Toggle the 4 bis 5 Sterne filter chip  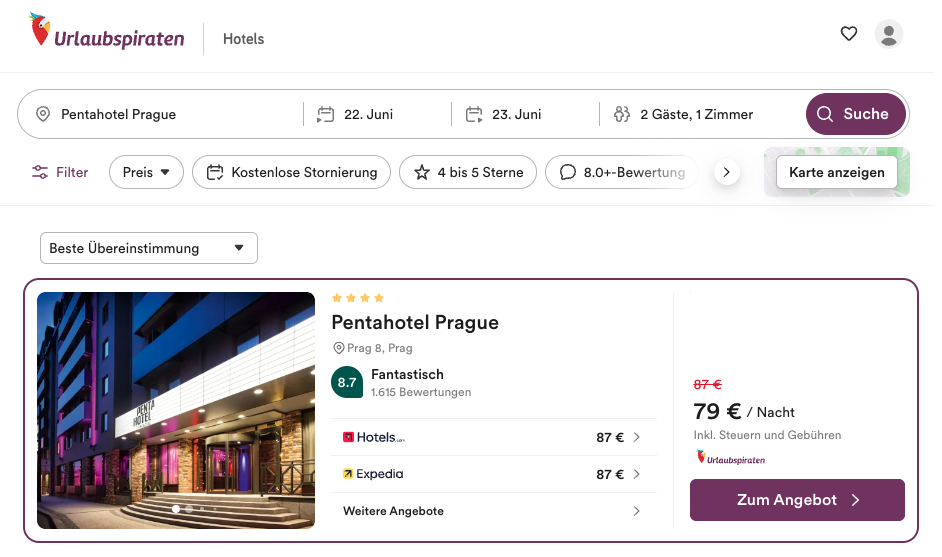click(468, 172)
